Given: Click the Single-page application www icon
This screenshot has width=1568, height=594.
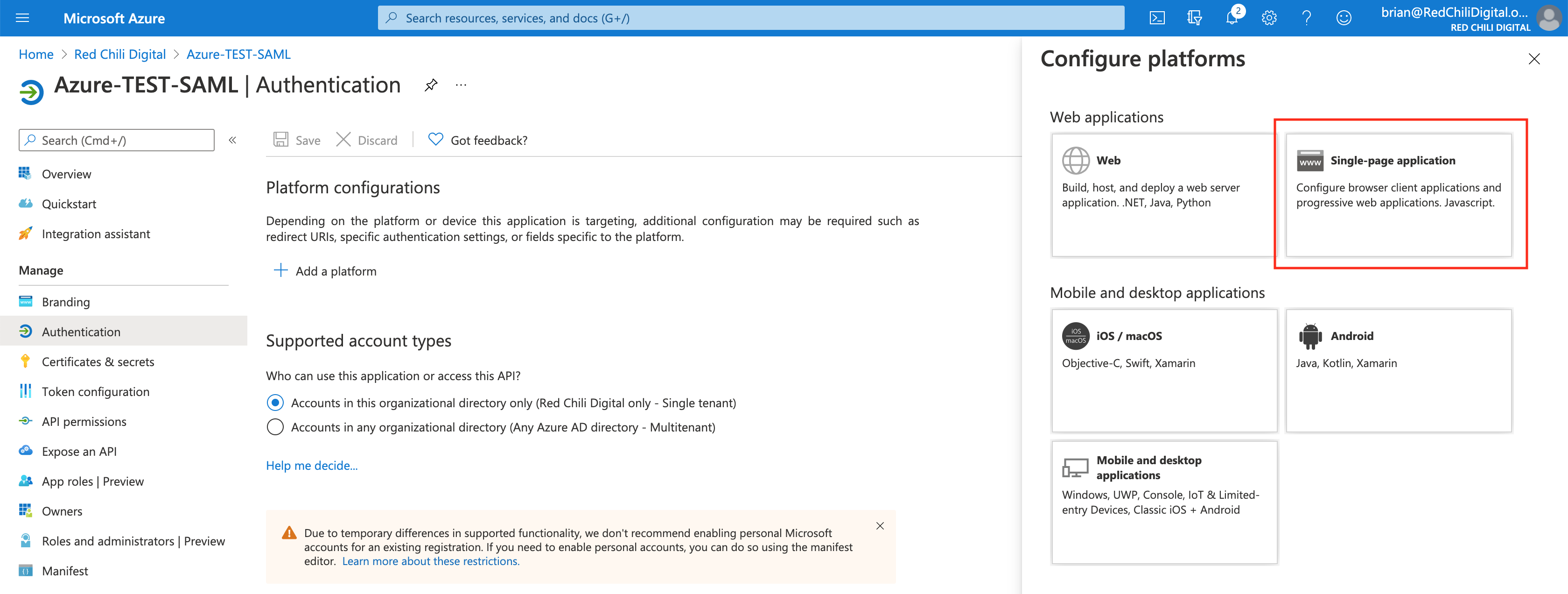Looking at the screenshot, I should coord(1310,161).
